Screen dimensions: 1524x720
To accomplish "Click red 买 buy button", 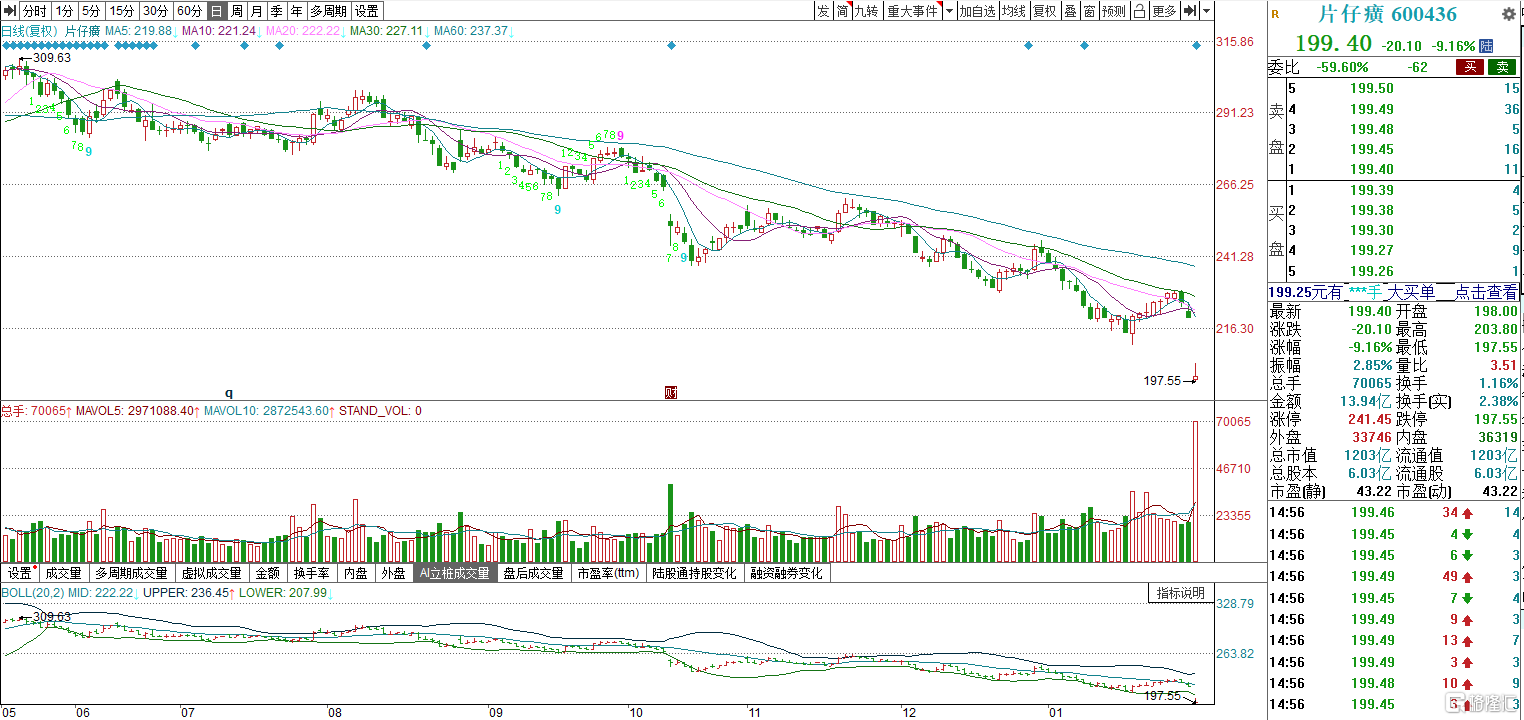I will [1469, 67].
